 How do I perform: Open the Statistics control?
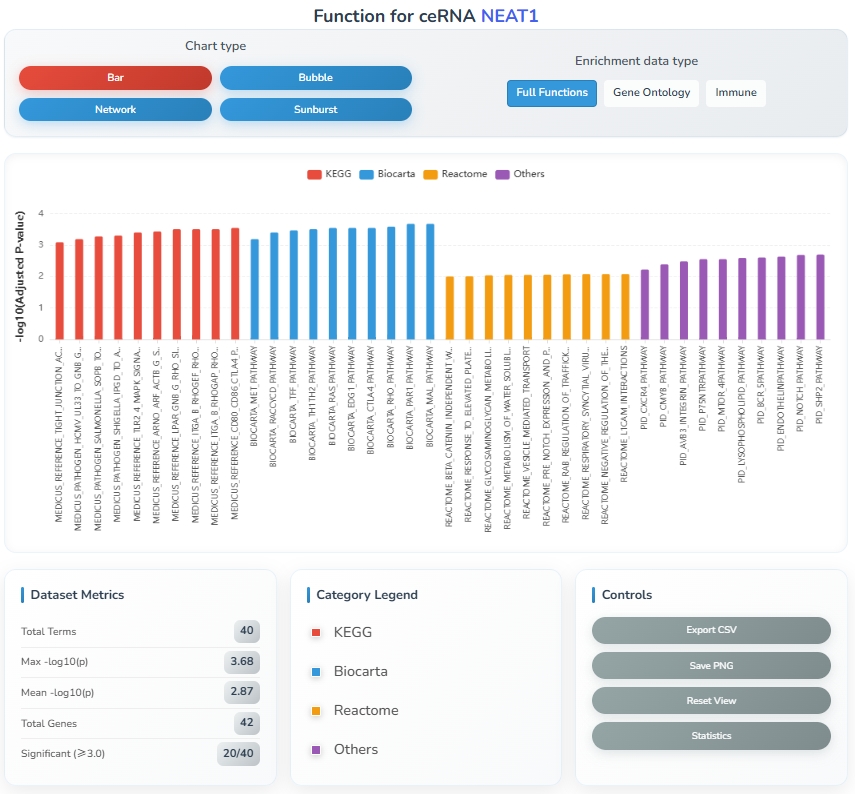tap(711, 736)
